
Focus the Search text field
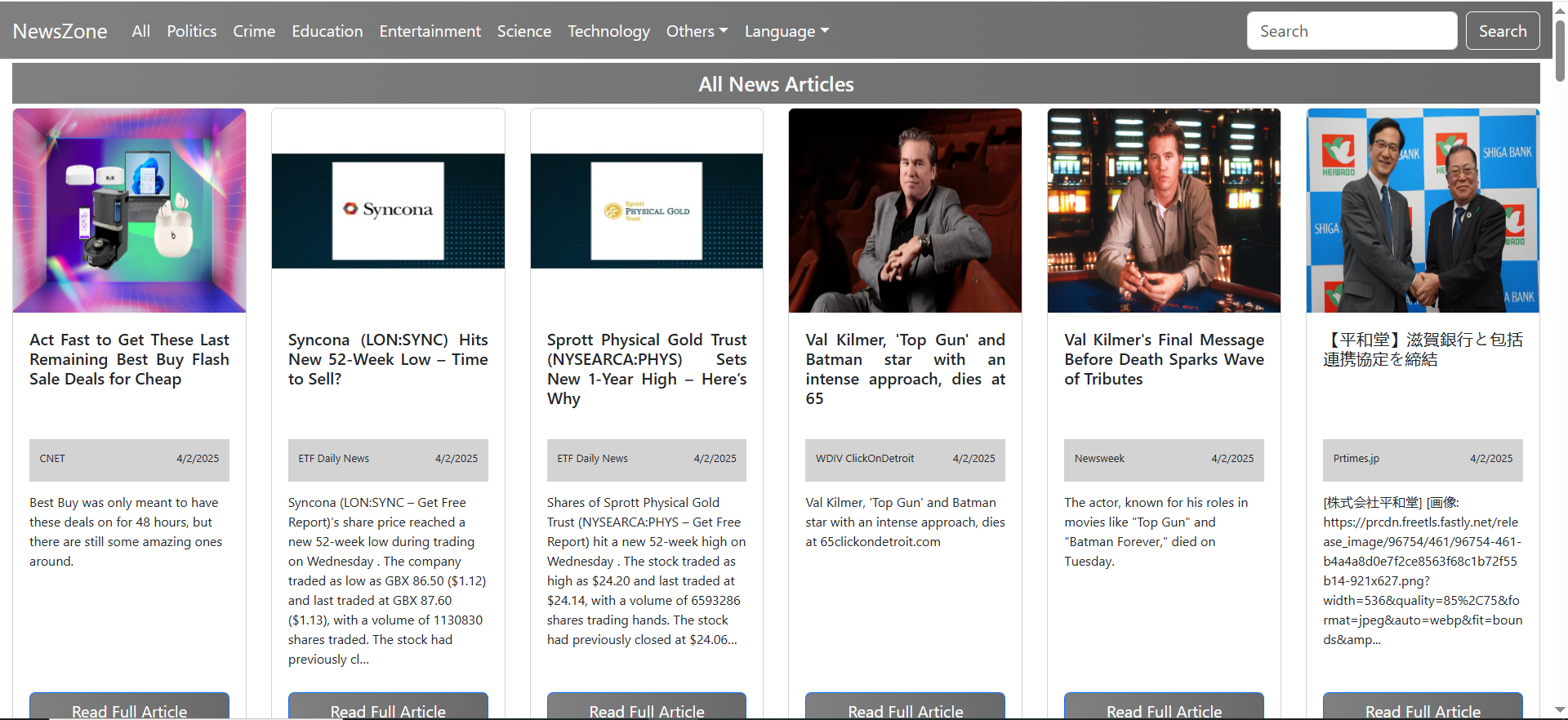pos(1352,31)
